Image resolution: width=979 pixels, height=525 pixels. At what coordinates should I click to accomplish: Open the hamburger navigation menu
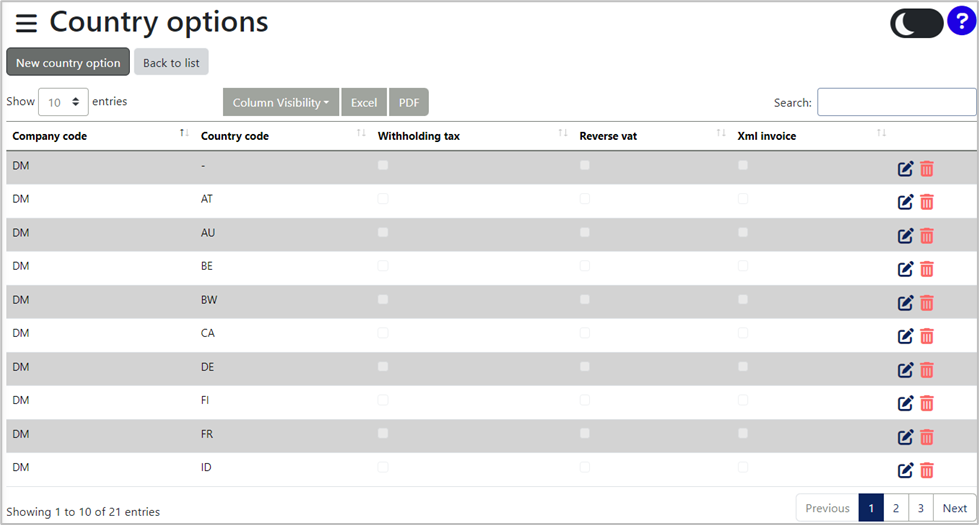pos(26,23)
